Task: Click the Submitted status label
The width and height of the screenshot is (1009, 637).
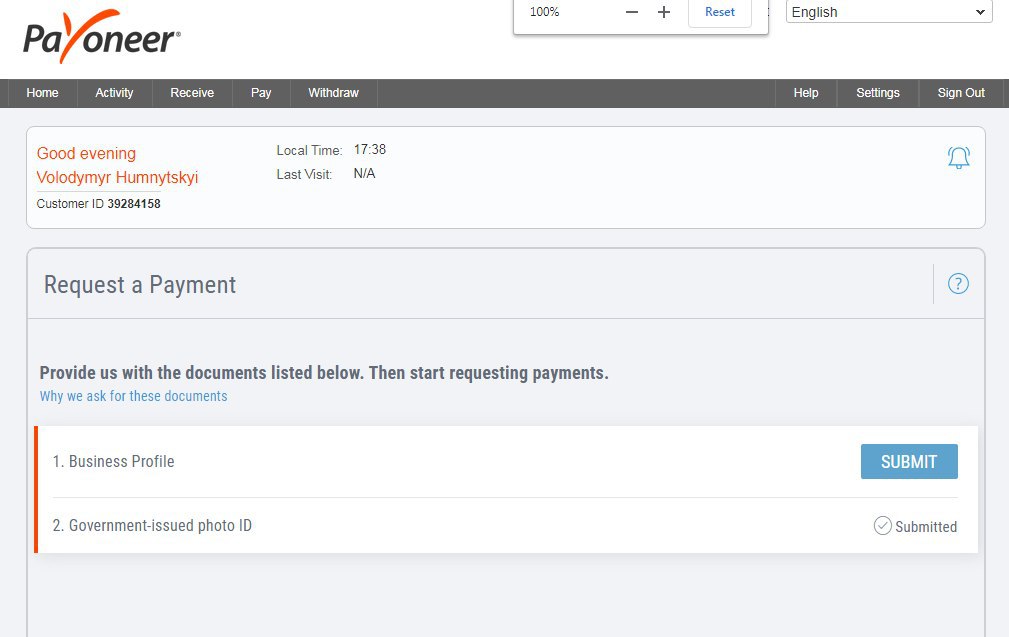Action: 926,526
